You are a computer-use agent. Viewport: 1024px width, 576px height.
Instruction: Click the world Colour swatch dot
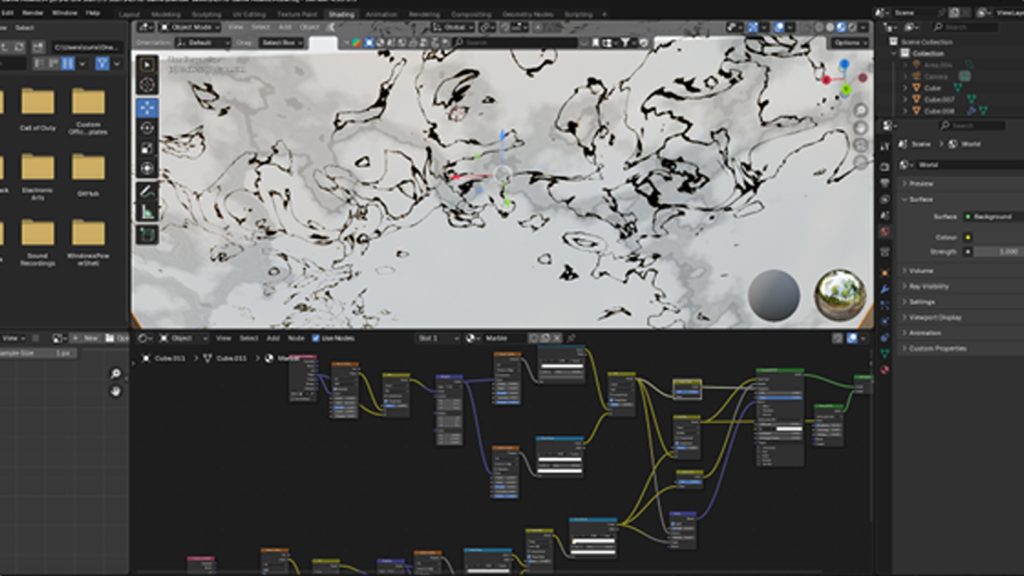[967, 237]
